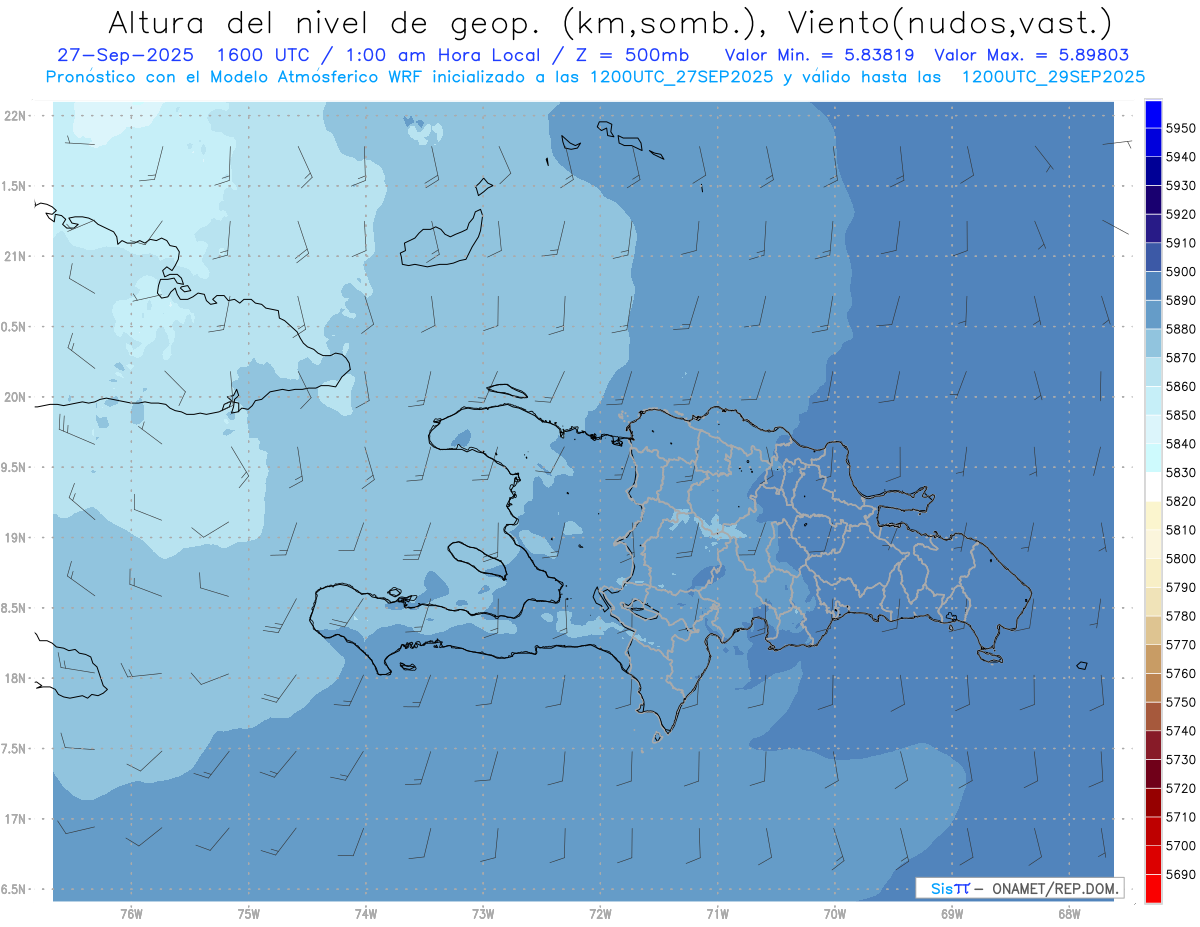
Task: Pick the legend swatch between 5760 and 5770
Action: click(1153, 659)
